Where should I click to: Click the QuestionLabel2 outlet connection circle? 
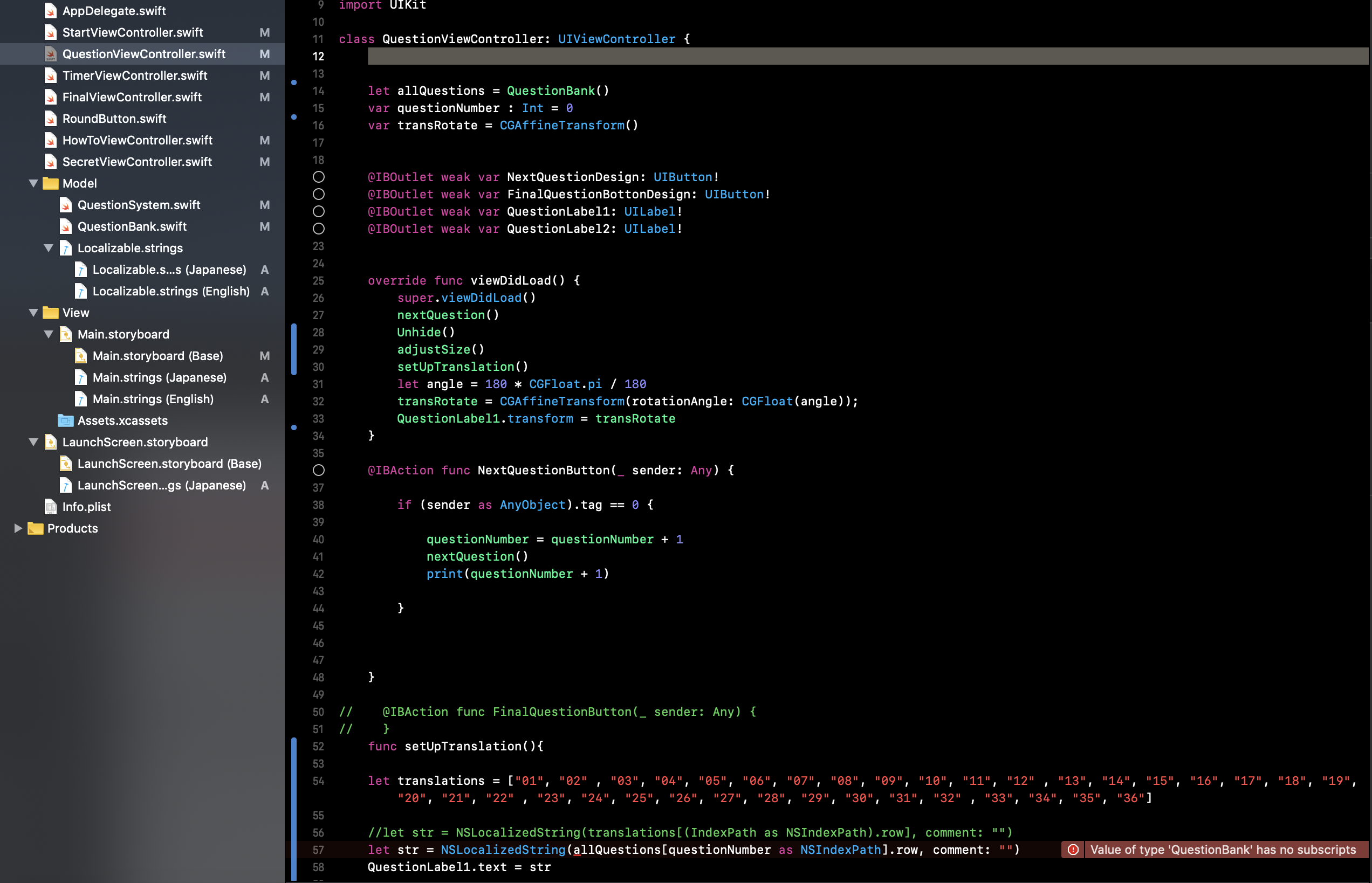click(319, 229)
